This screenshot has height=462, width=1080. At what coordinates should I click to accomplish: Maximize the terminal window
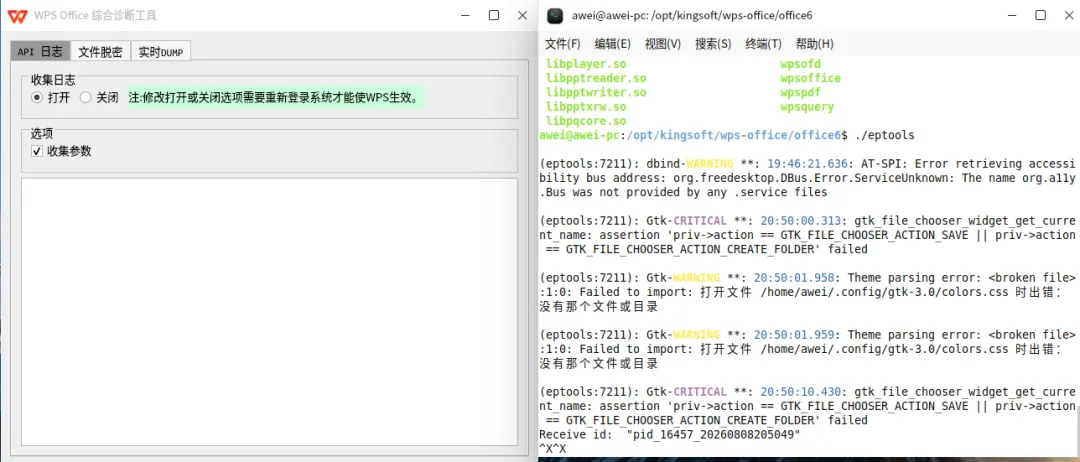click(1041, 15)
